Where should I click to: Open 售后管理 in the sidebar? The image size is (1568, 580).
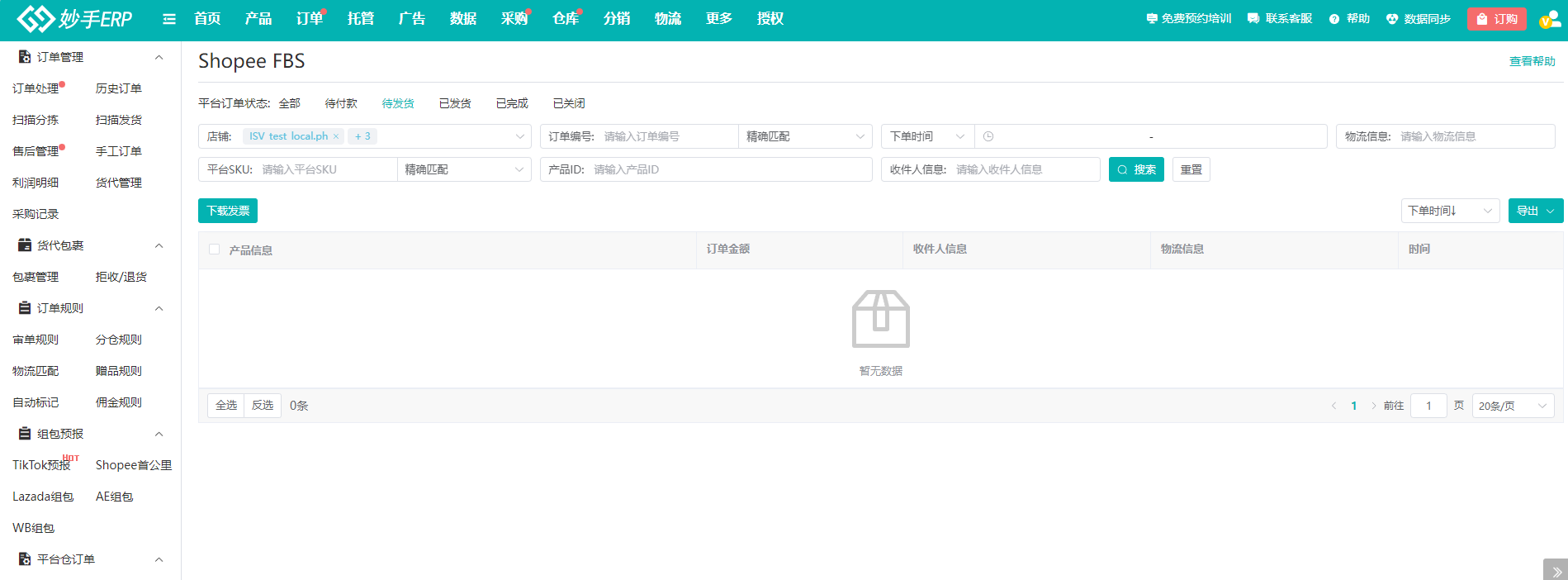click(x=36, y=151)
